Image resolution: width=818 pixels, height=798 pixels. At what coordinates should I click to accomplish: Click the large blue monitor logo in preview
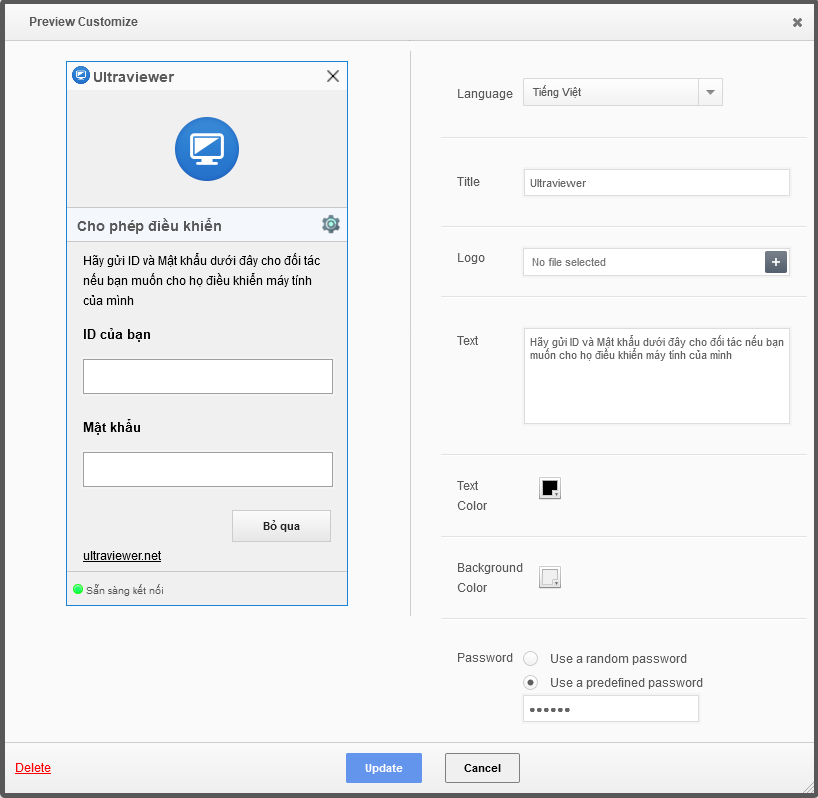[x=207, y=149]
